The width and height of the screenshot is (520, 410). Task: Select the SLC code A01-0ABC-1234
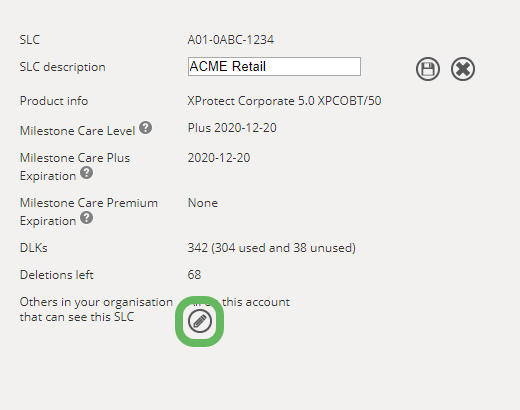(231, 40)
